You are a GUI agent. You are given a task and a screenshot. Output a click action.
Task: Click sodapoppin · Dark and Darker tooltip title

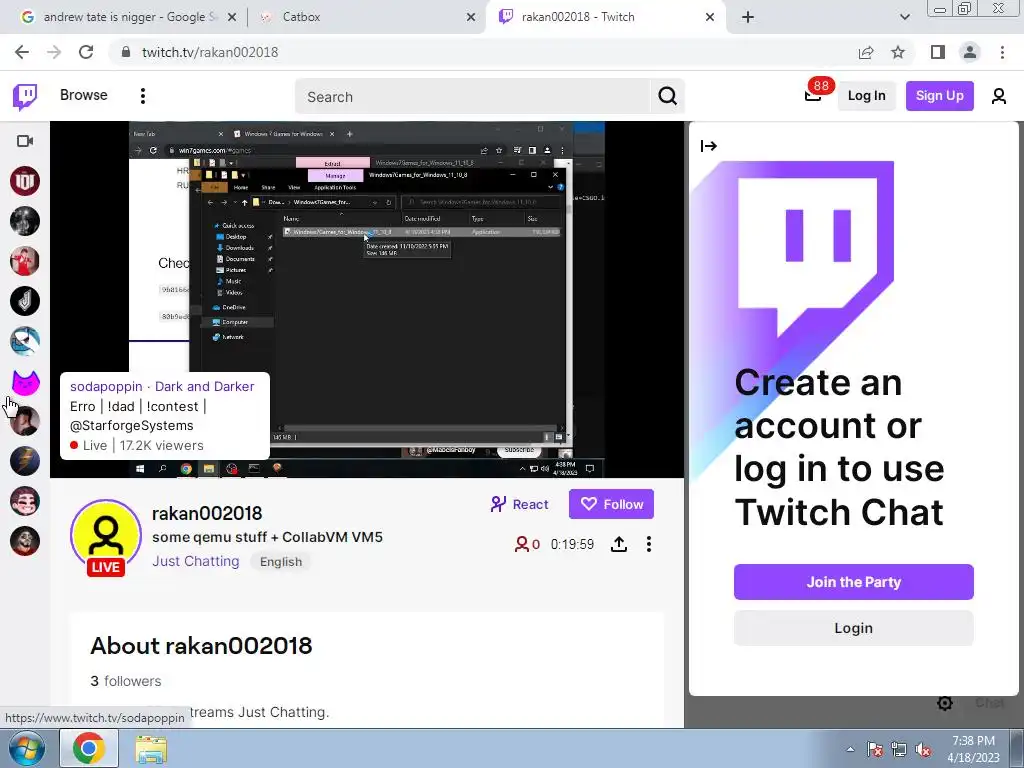coord(162,387)
